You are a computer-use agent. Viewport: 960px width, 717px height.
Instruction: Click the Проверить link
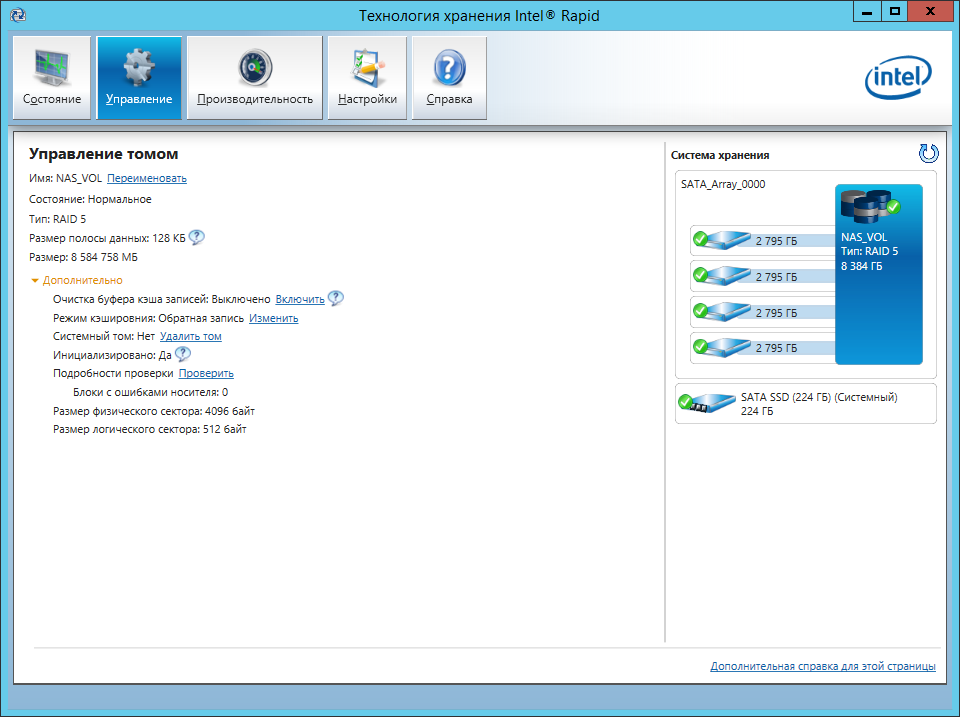[x=206, y=374]
